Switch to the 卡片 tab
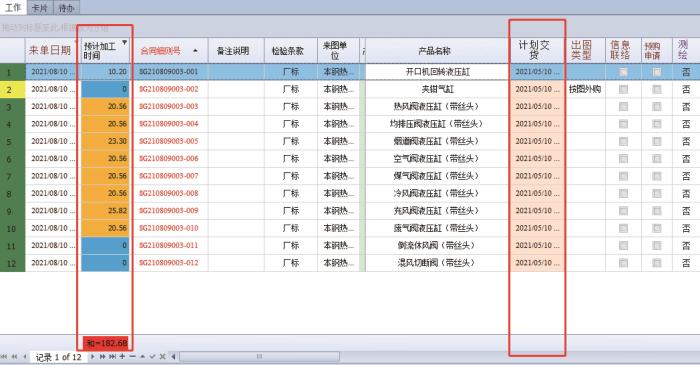700x365 pixels. point(40,8)
